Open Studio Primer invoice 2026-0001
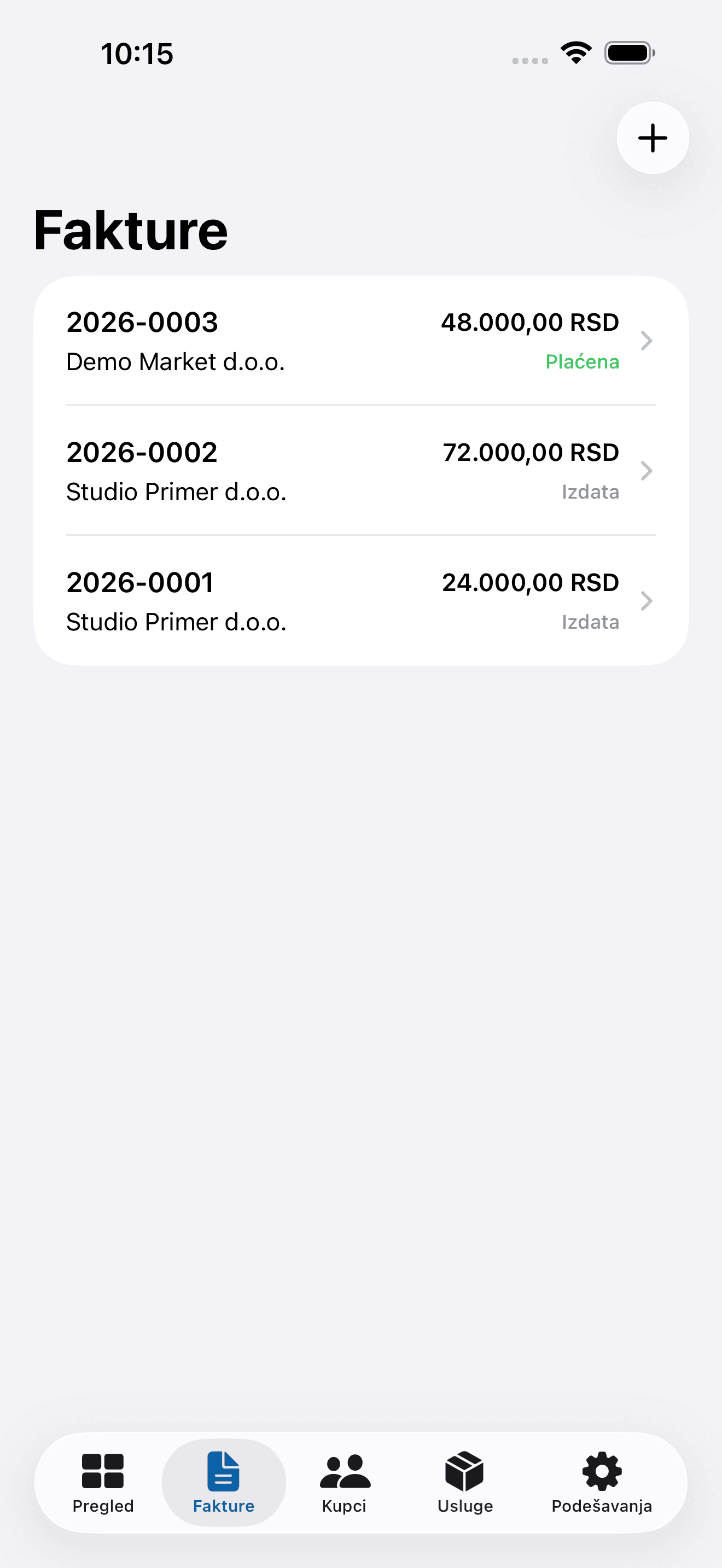Image resolution: width=722 pixels, height=1568 pixels. click(x=360, y=601)
